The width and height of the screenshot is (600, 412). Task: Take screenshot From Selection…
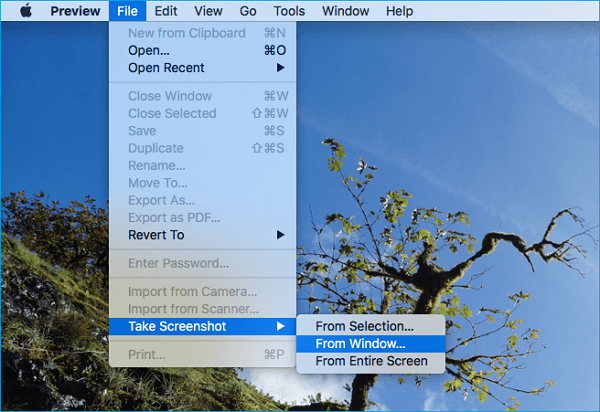click(x=370, y=326)
